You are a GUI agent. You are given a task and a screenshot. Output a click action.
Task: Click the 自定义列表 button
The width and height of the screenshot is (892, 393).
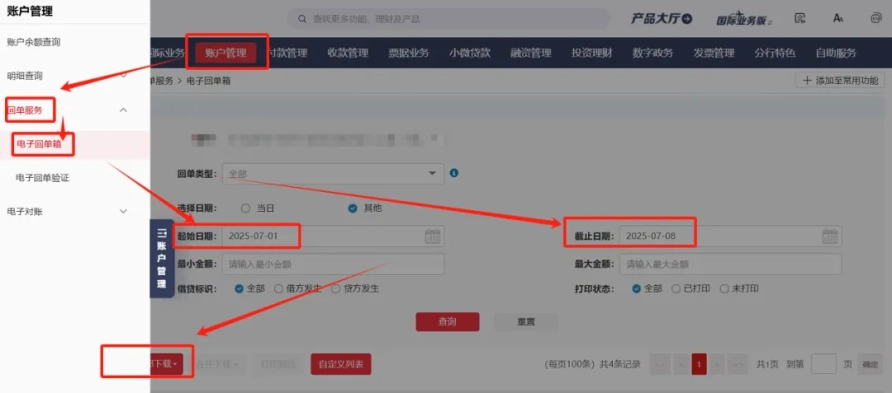(341, 364)
